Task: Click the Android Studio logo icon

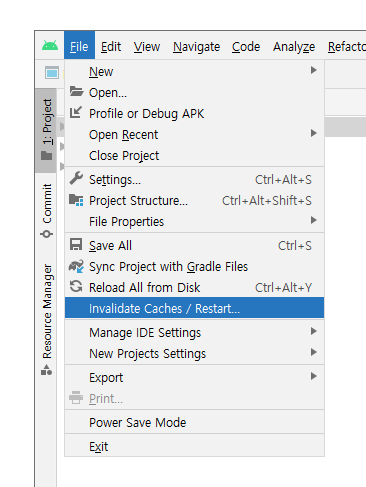Action: (x=50, y=45)
